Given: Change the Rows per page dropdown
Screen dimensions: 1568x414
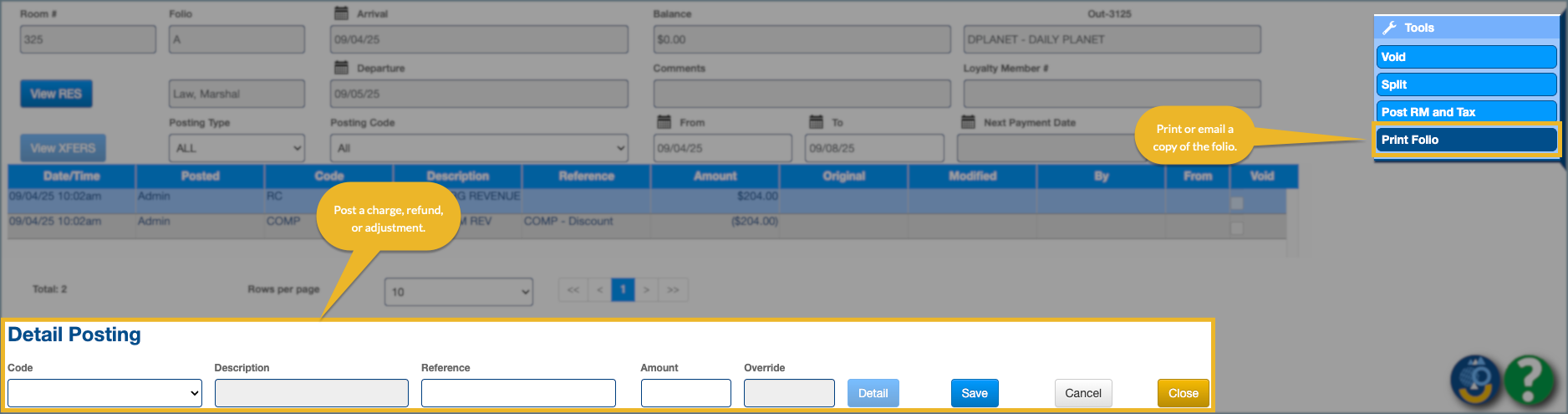Looking at the screenshot, I should pyautogui.click(x=458, y=292).
